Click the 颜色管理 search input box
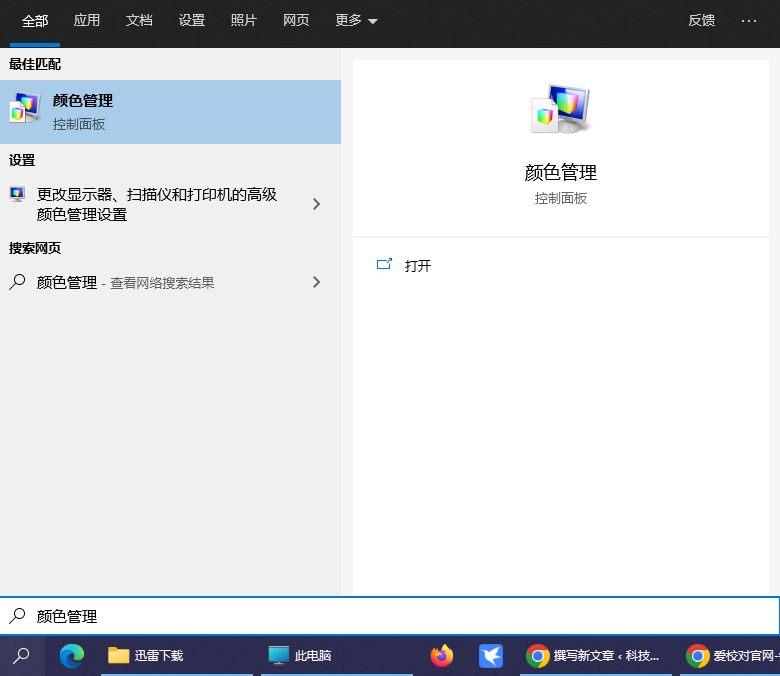The width and height of the screenshot is (780, 676). [x=390, y=616]
